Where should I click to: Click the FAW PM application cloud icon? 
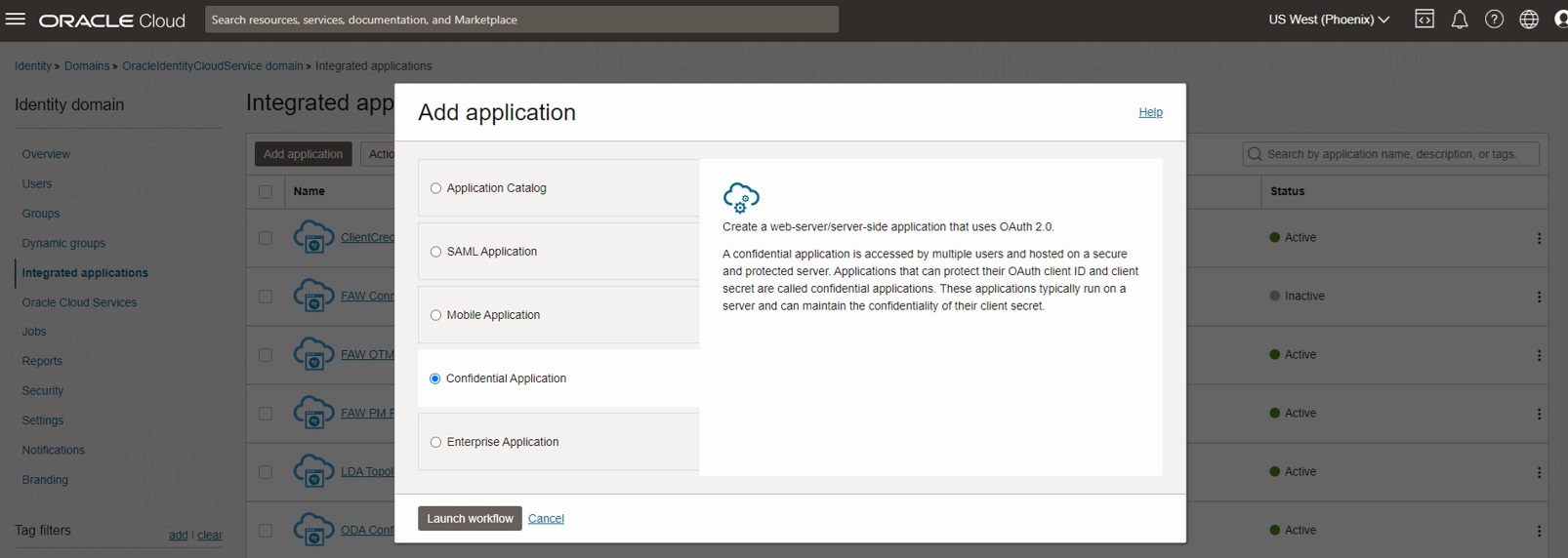tap(313, 413)
